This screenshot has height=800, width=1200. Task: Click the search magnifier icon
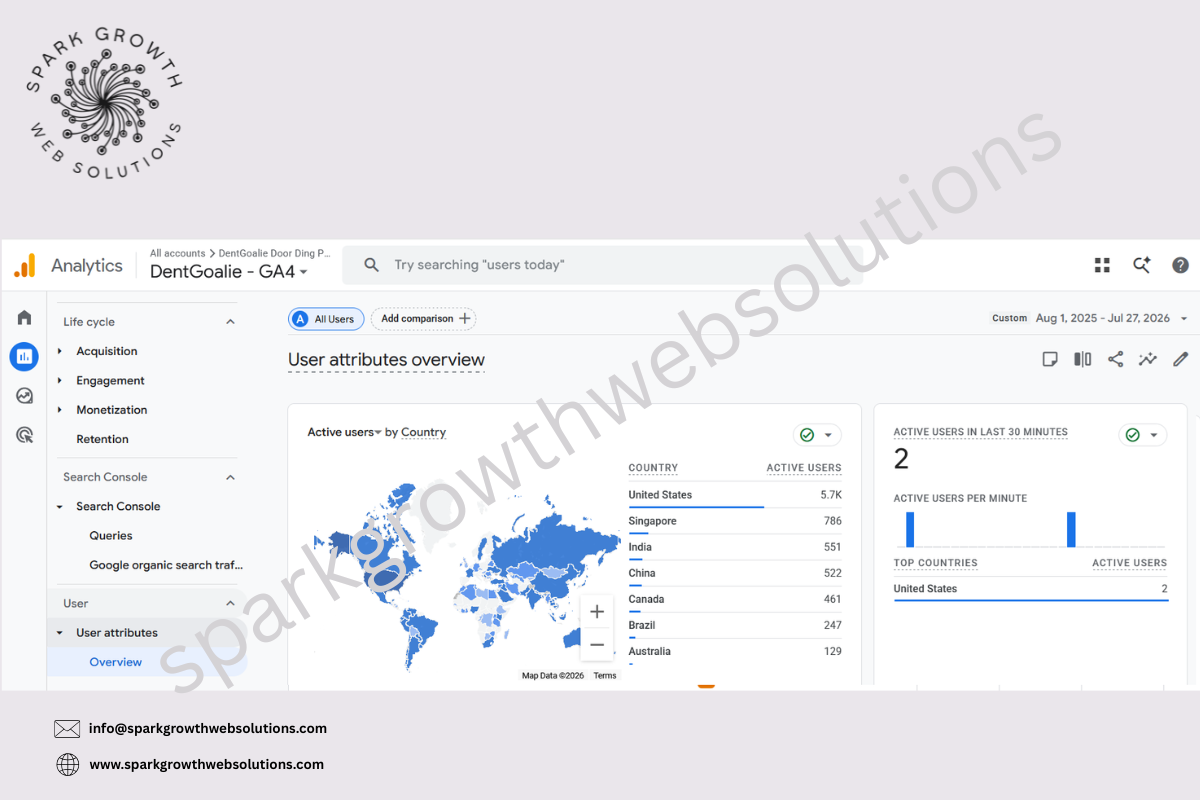(x=371, y=265)
